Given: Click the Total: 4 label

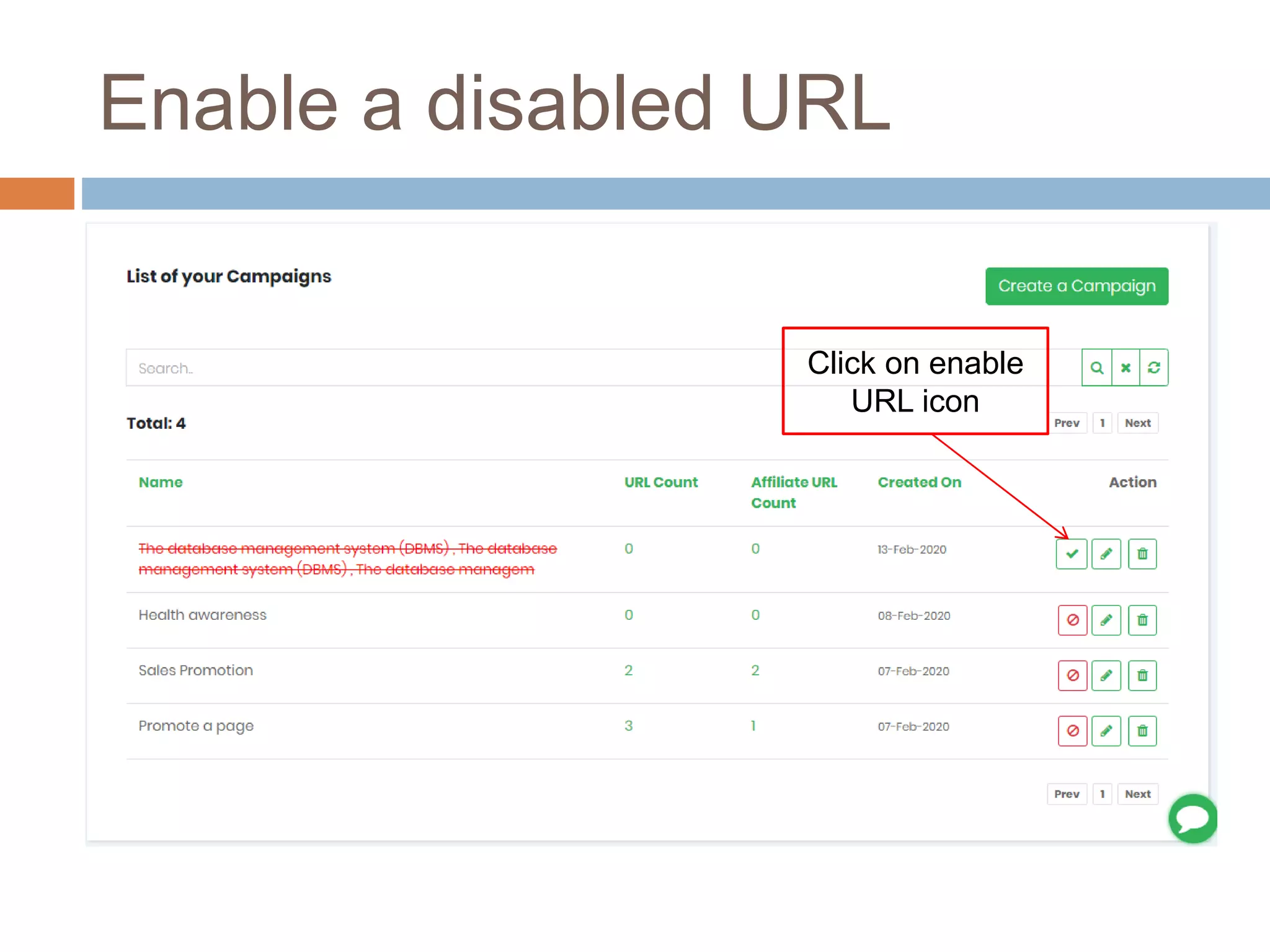Looking at the screenshot, I should (x=156, y=423).
